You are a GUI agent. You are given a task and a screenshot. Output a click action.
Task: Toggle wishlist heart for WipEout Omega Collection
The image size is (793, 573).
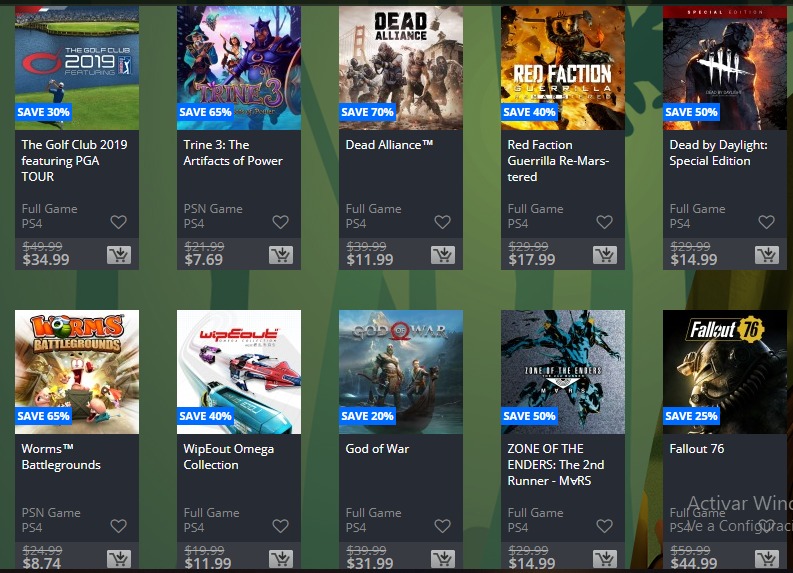pos(281,526)
